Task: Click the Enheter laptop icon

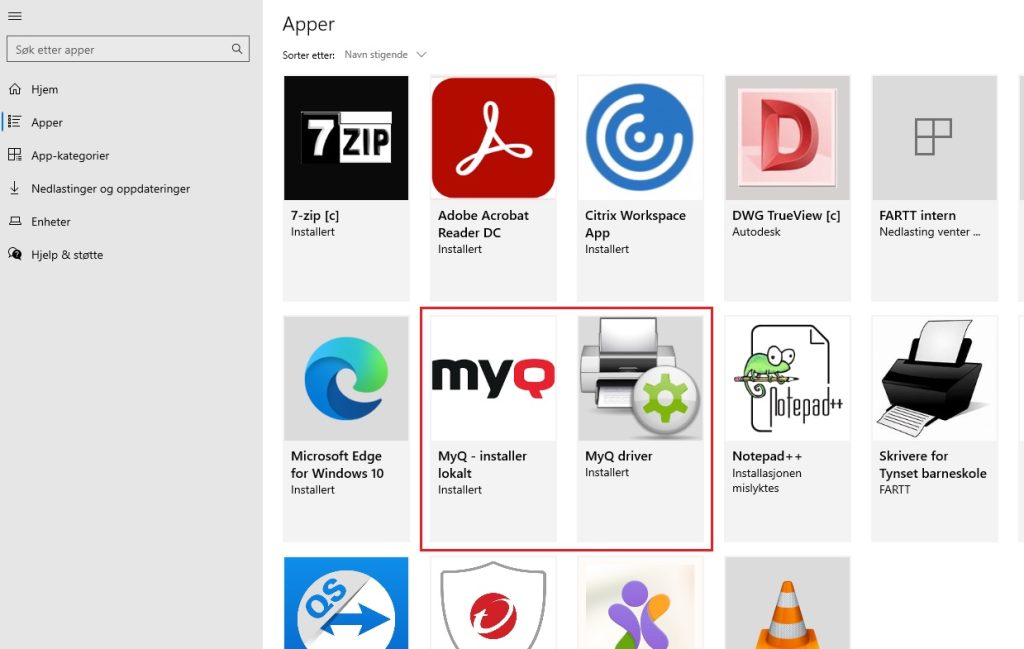Action: coord(14,221)
